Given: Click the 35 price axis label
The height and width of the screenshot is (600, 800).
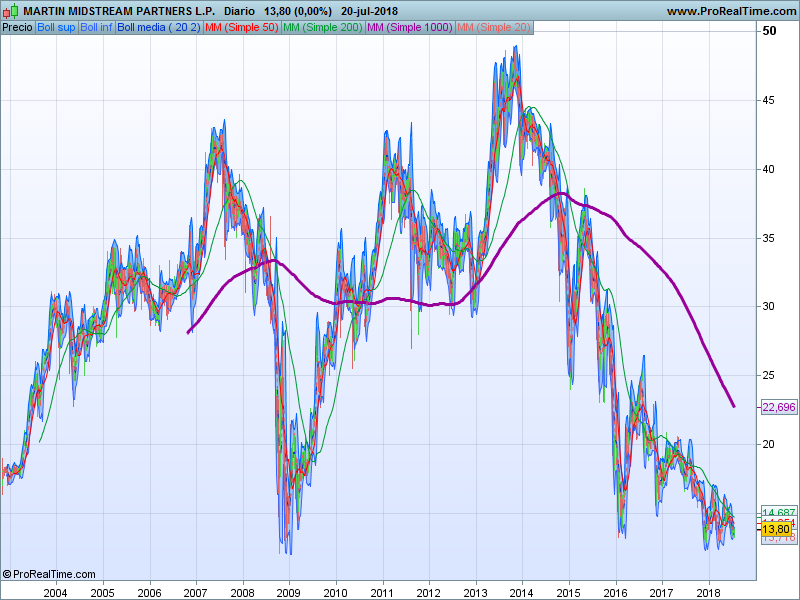Looking at the screenshot, I should coord(768,238).
